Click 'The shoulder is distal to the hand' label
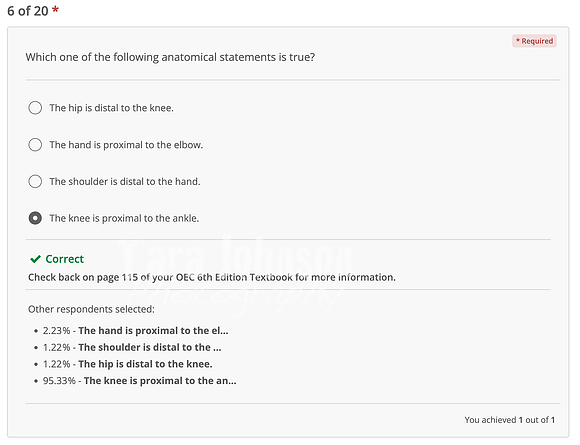Image resolution: width=580 pixels, height=445 pixels. tap(125, 182)
